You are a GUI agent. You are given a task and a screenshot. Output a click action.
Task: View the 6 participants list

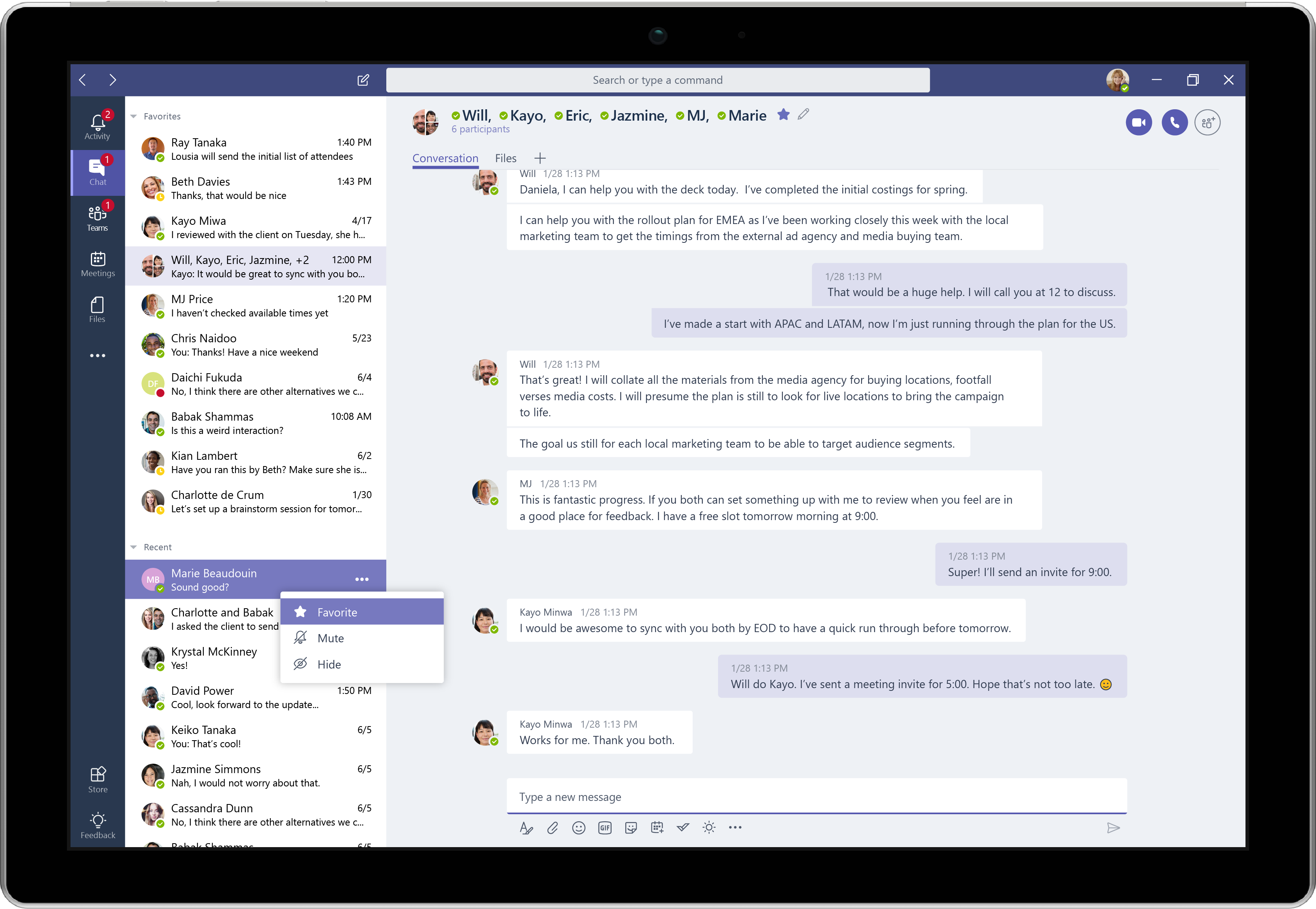pos(480,129)
